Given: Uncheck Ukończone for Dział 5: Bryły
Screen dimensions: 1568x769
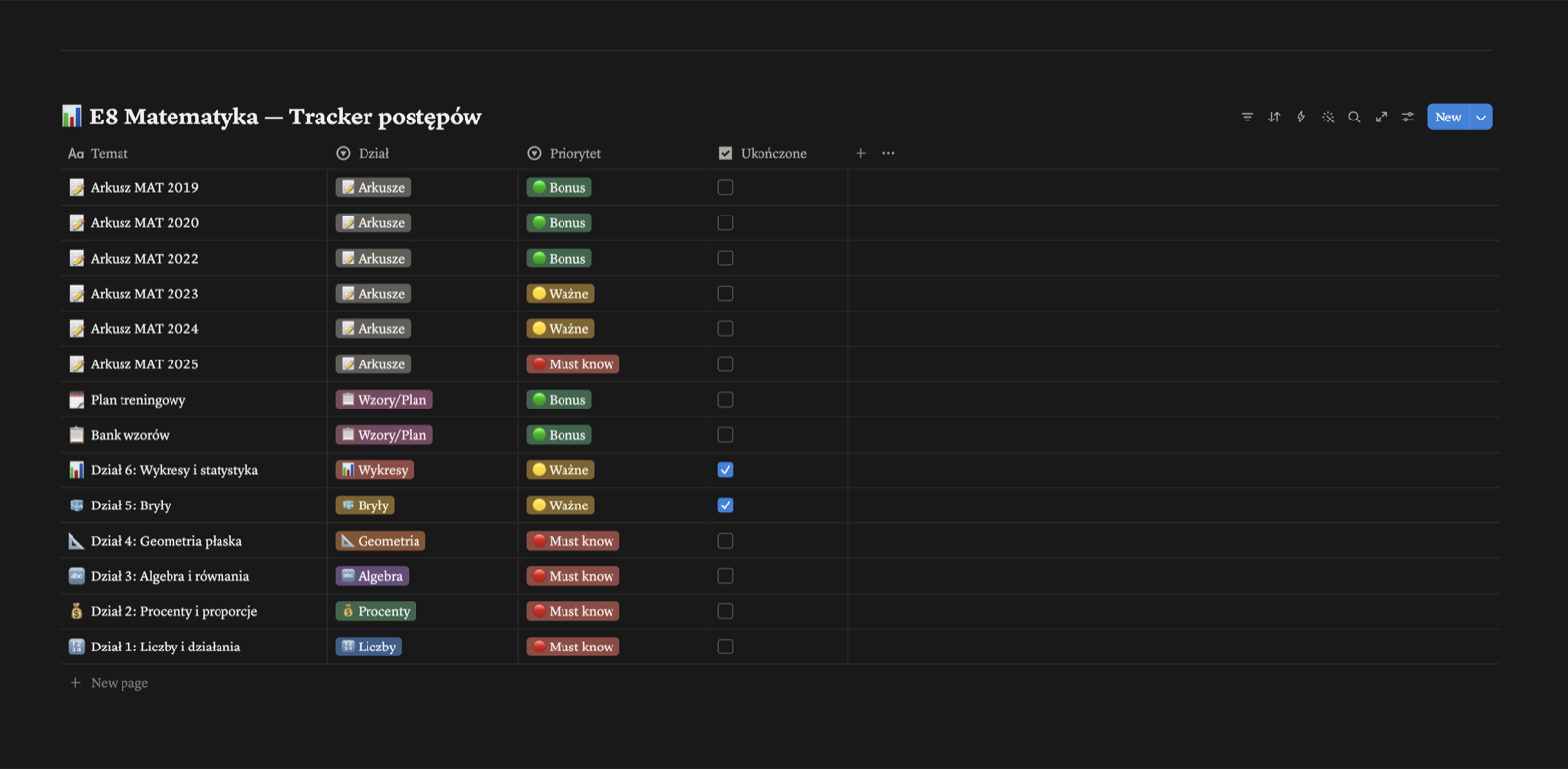Looking at the screenshot, I should click(725, 505).
